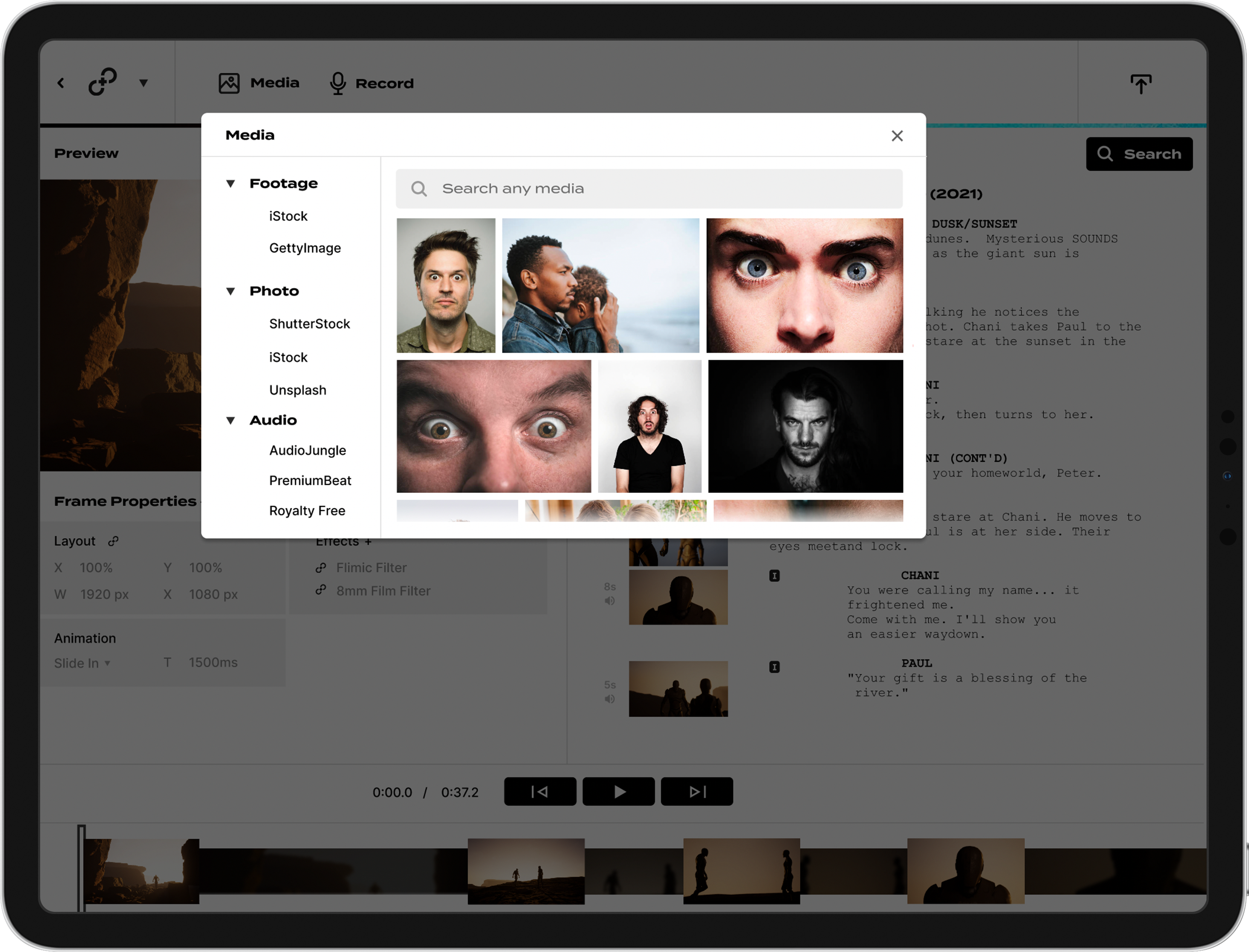This screenshot has height=952, width=1249.
Task: Click the magnifier icon in media search
Action: click(x=418, y=189)
